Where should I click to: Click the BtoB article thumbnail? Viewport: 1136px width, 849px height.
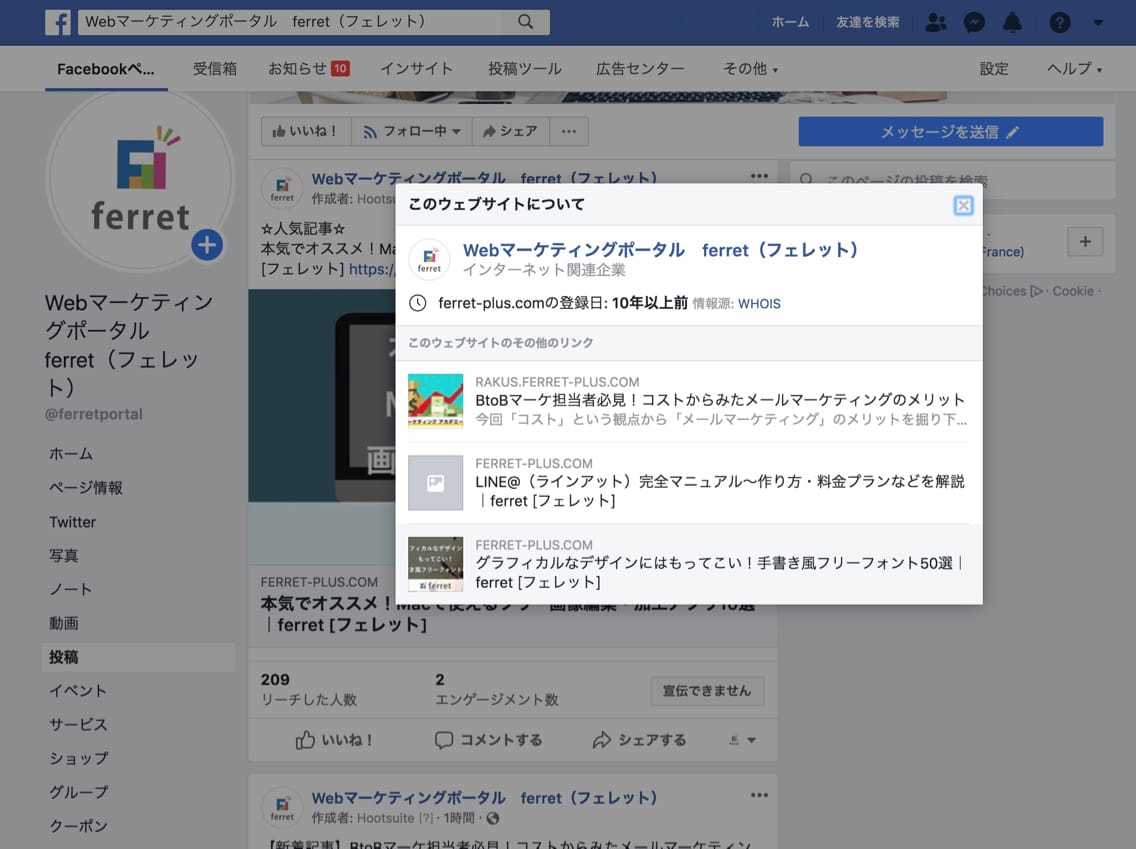point(435,401)
